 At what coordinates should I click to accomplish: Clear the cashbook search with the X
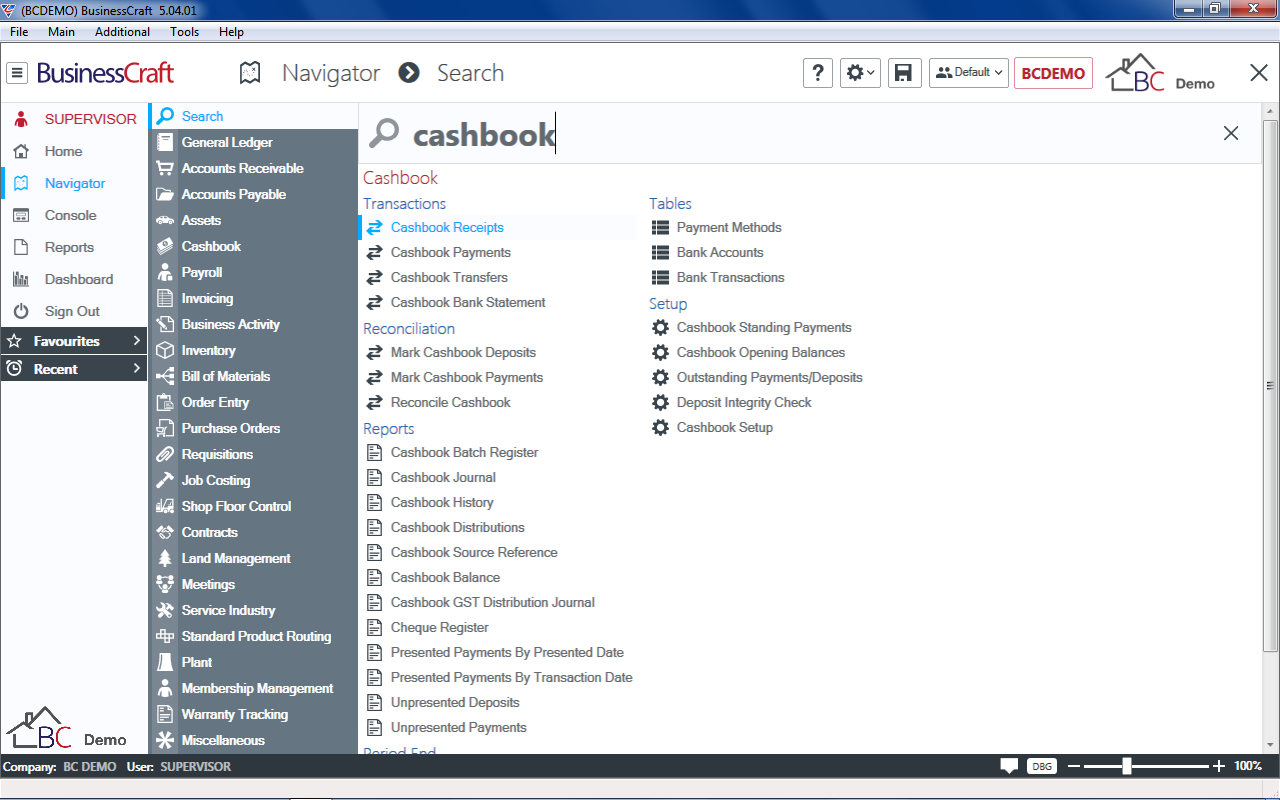pyautogui.click(x=1231, y=133)
